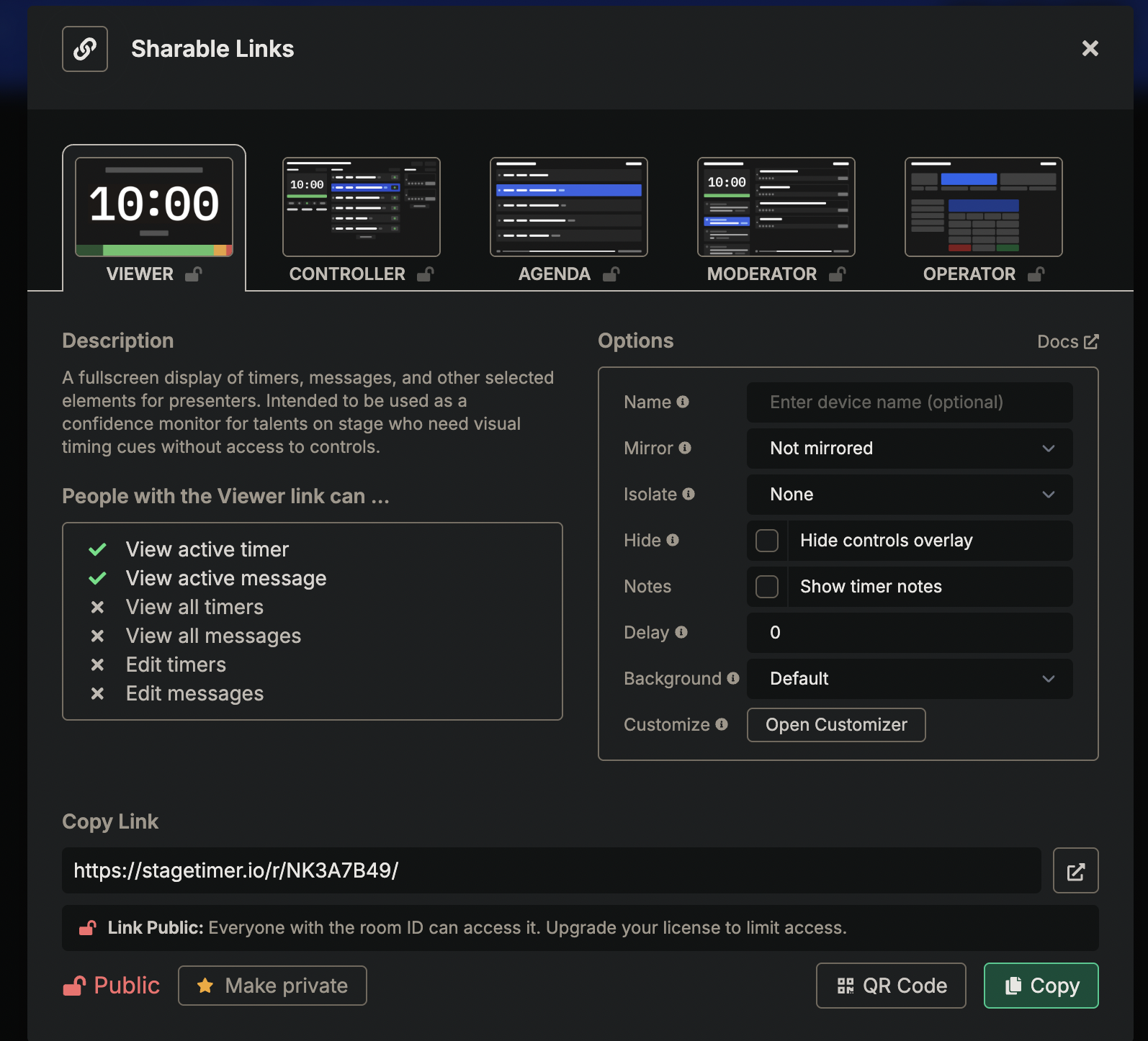Image resolution: width=1148 pixels, height=1041 pixels.
Task: Click the info icon next to Isolate
Action: tap(689, 494)
